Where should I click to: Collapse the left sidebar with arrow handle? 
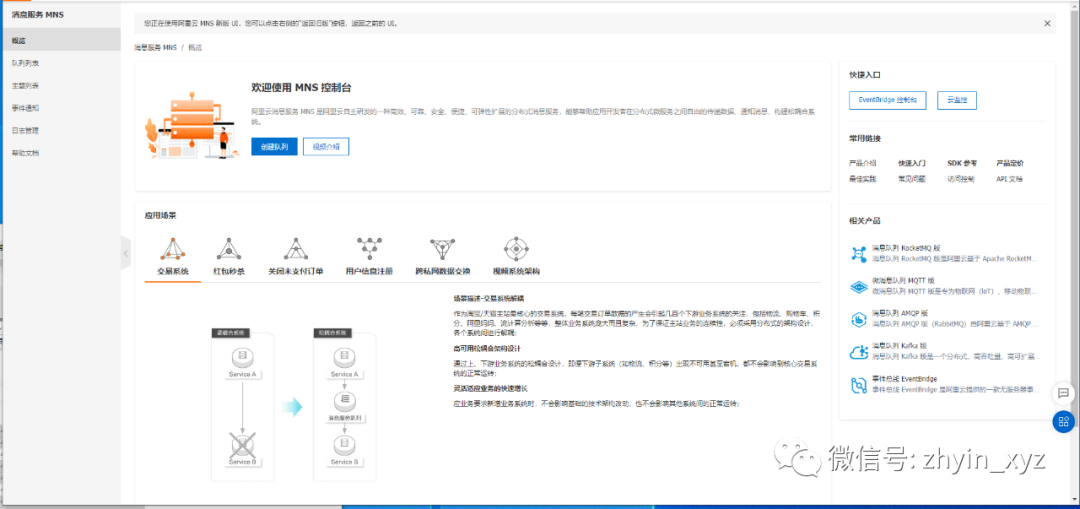coord(125,253)
